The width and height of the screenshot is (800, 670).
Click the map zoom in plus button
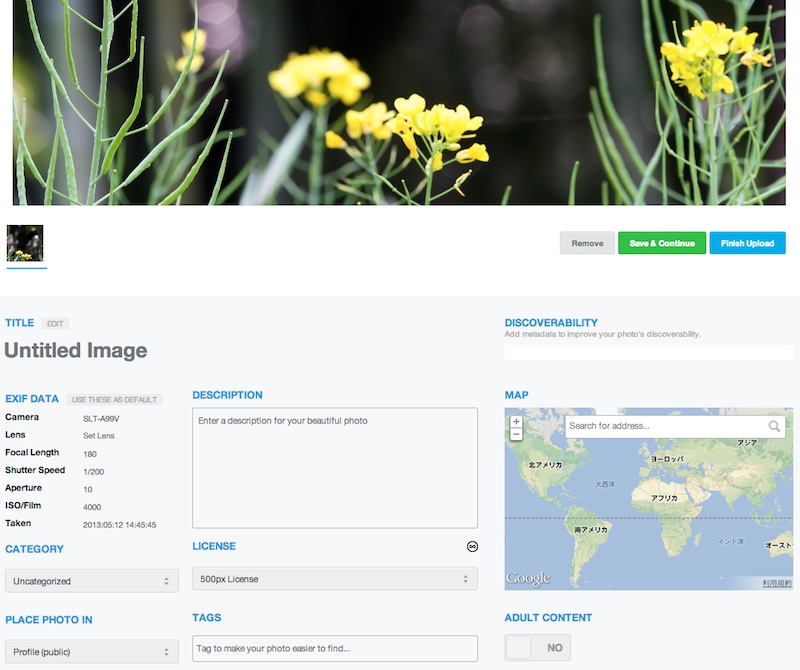(516, 422)
